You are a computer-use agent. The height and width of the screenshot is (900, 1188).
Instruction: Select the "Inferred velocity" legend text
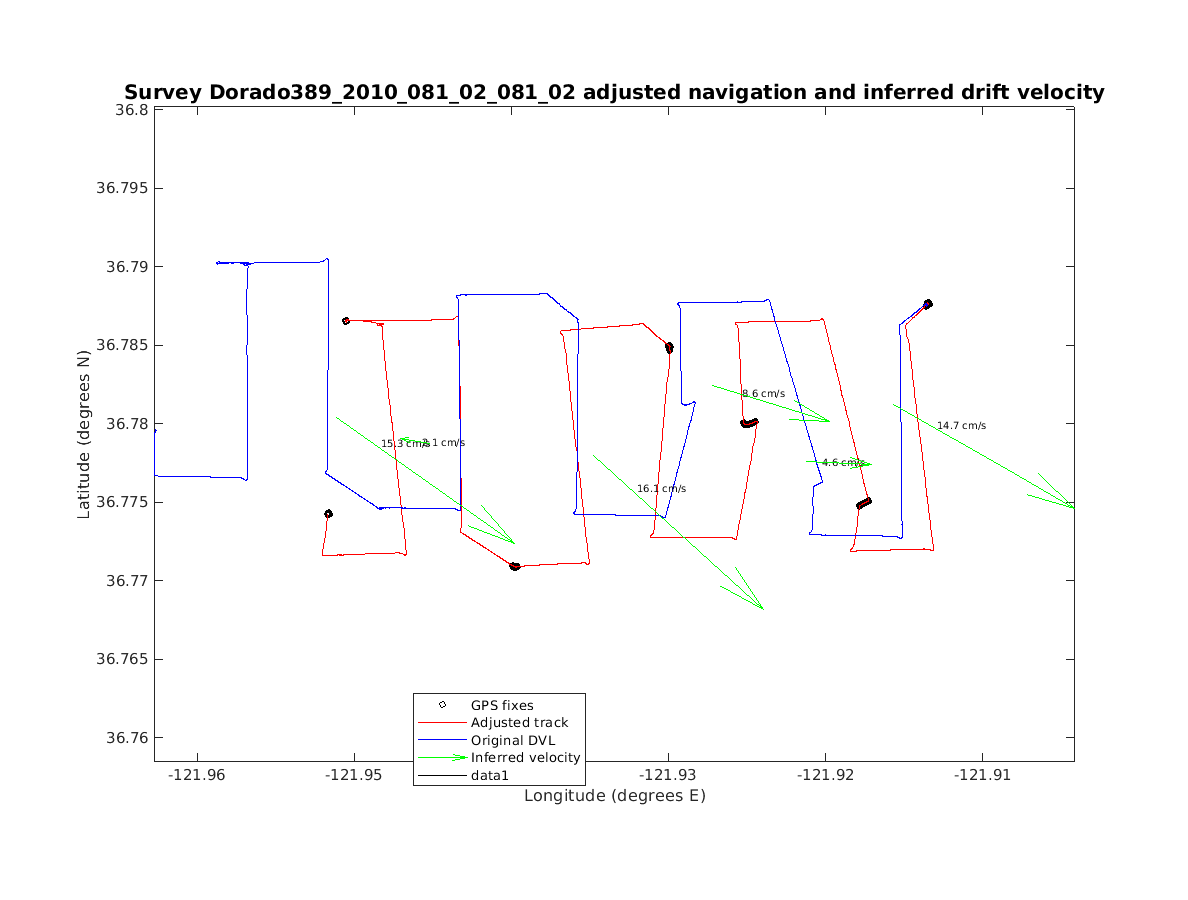click(525, 758)
